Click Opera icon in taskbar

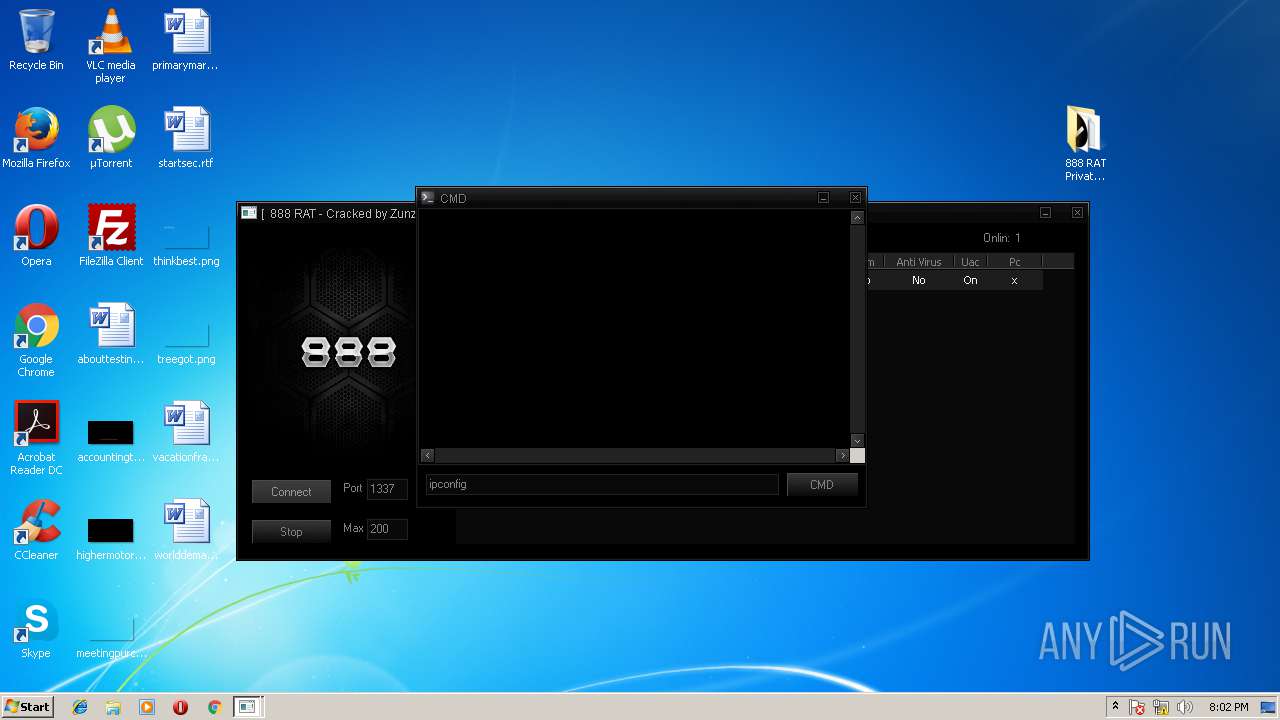pyautogui.click(x=180, y=707)
